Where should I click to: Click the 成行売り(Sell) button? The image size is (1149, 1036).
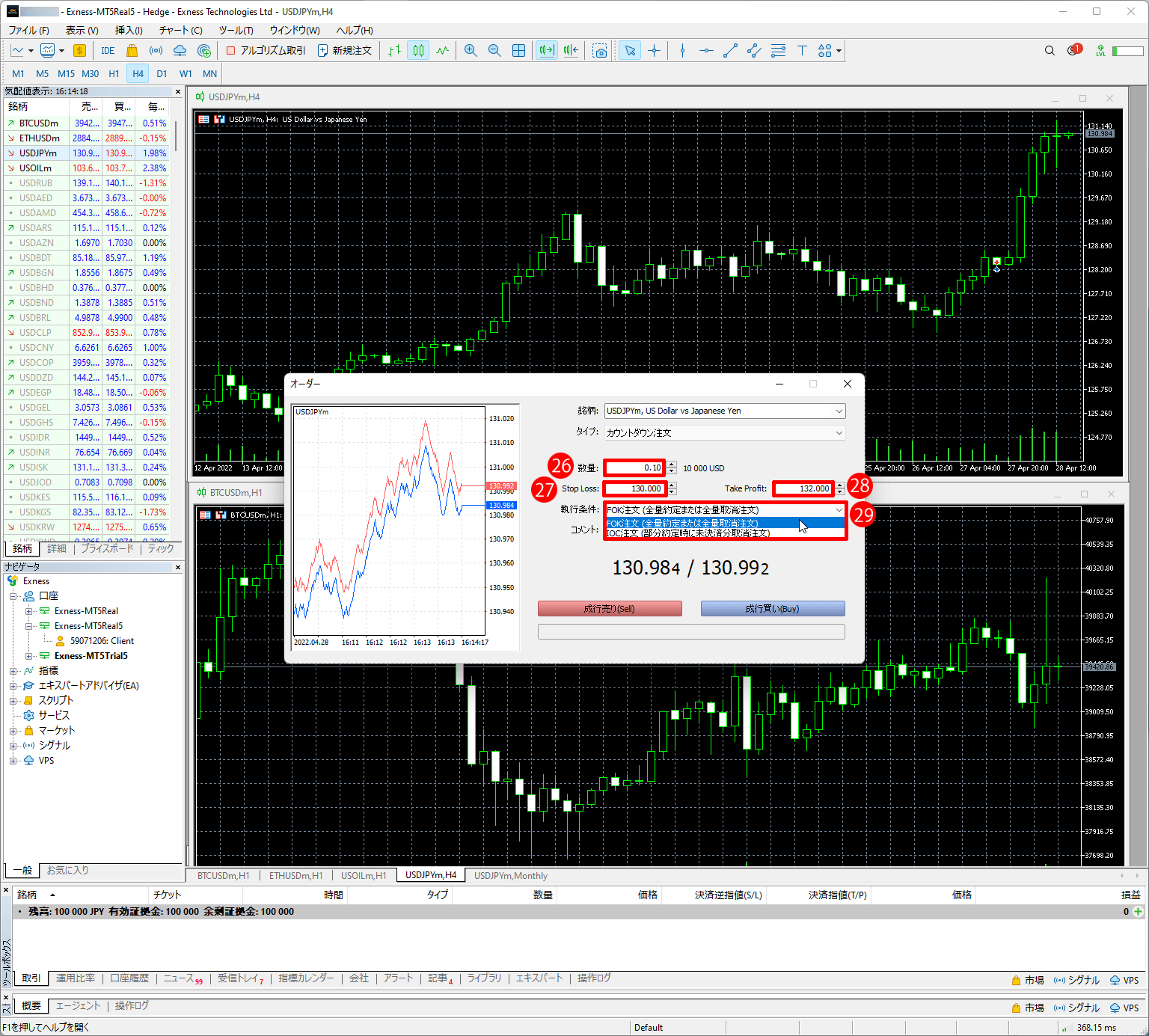tap(610, 609)
